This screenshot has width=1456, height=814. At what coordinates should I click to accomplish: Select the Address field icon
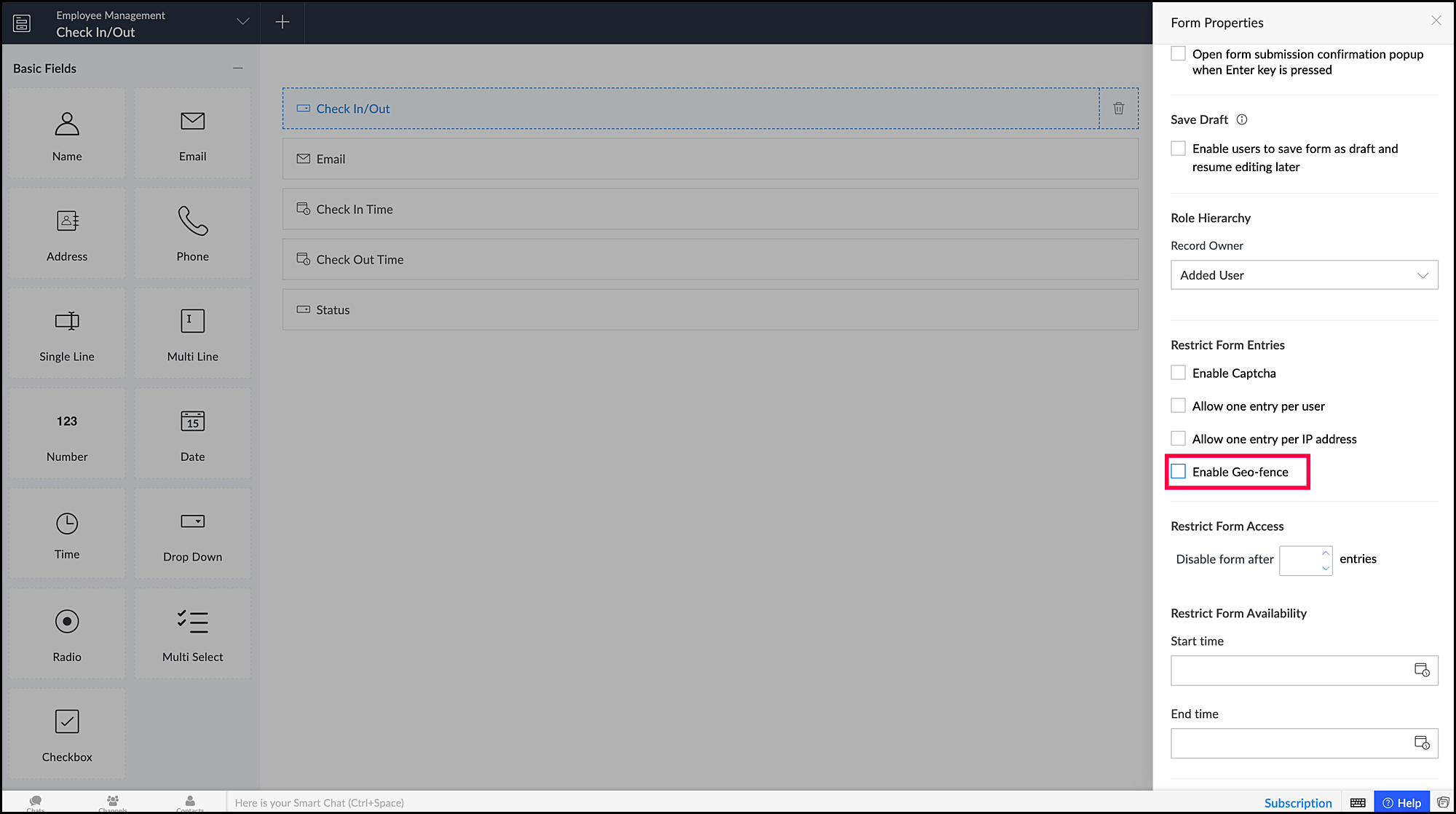67,221
